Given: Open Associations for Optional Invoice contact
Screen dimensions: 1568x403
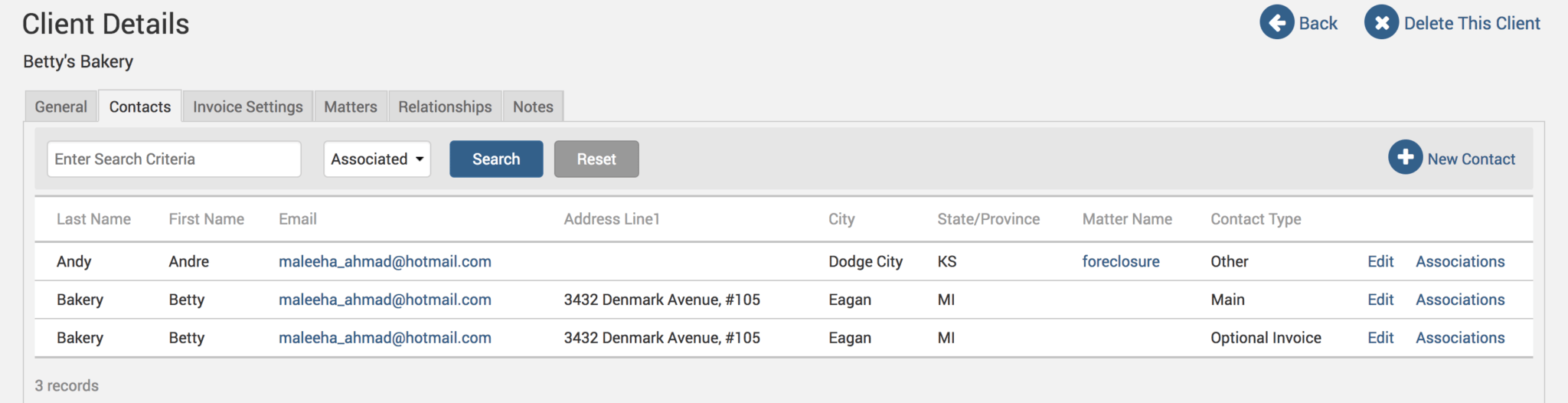Looking at the screenshot, I should click(1459, 338).
